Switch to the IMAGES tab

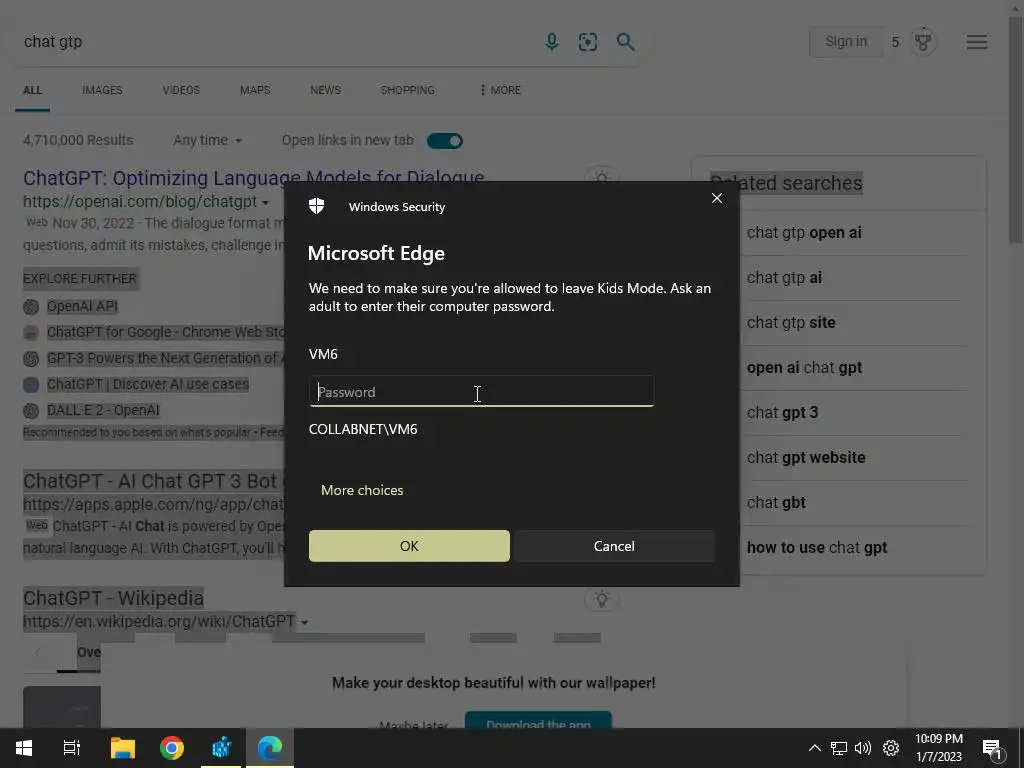tap(102, 90)
